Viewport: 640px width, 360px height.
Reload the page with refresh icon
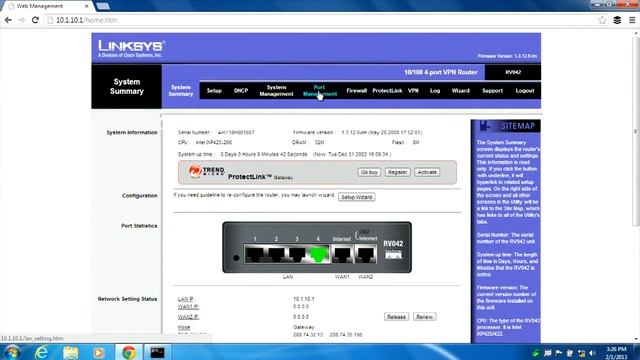35,20
